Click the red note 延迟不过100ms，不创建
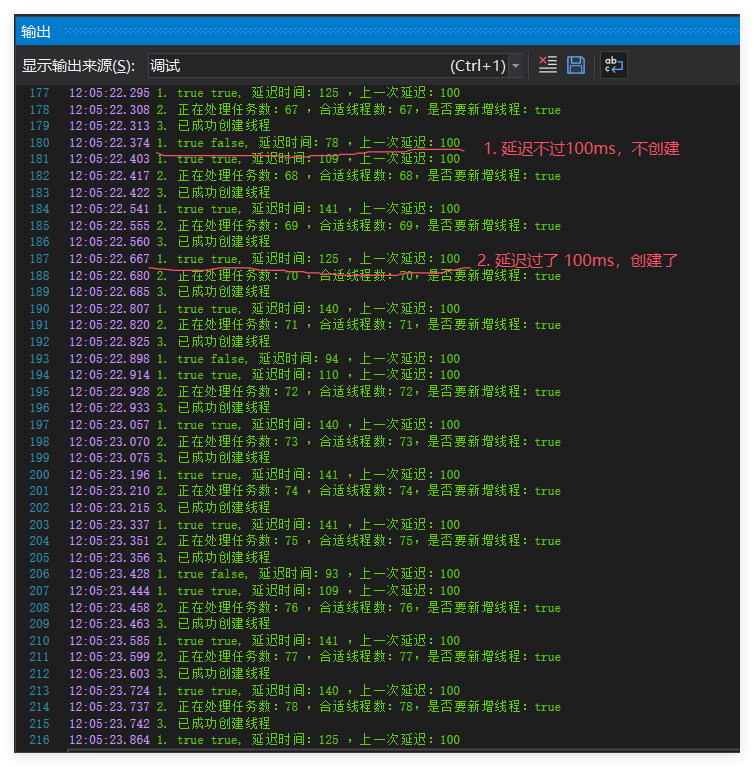This screenshot has width=754, height=767. coord(581,148)
